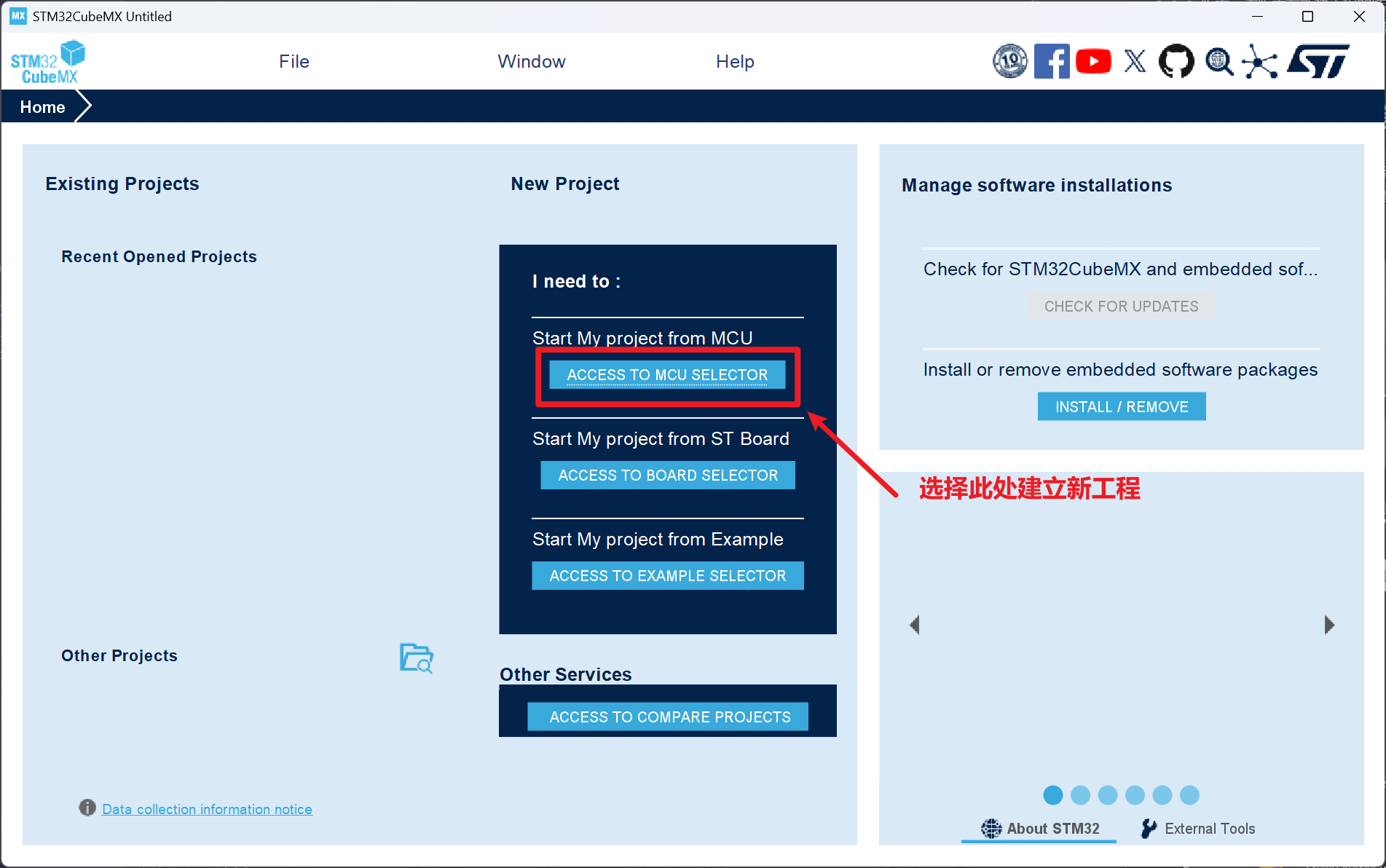Open the GitHub icon link
Viewport: 1386px width, 868px height.
(1176, 62)
